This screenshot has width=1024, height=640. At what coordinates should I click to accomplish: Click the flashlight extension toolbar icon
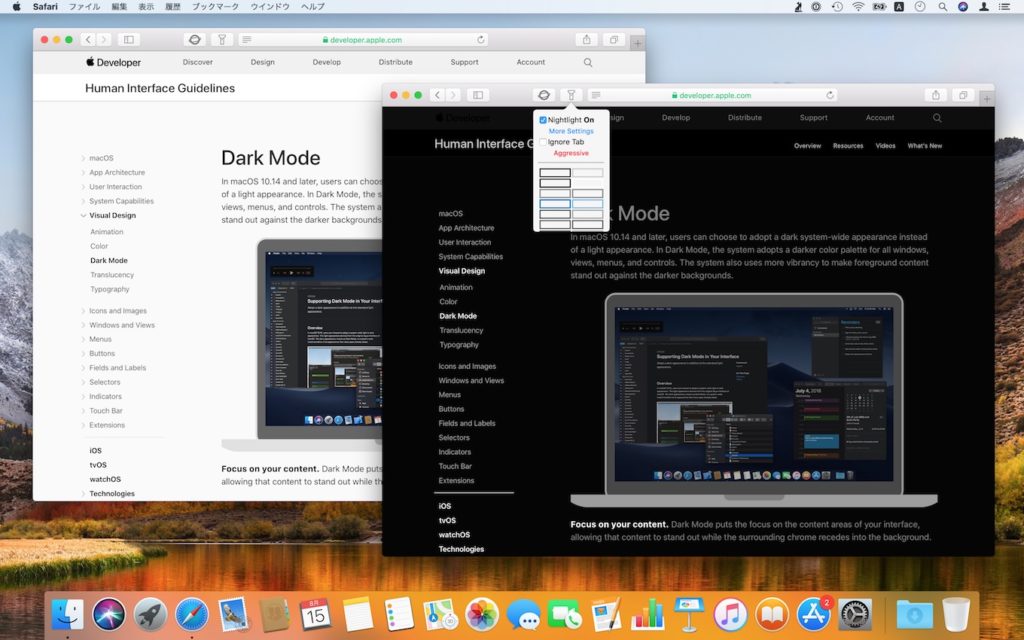tap(571, 95)
